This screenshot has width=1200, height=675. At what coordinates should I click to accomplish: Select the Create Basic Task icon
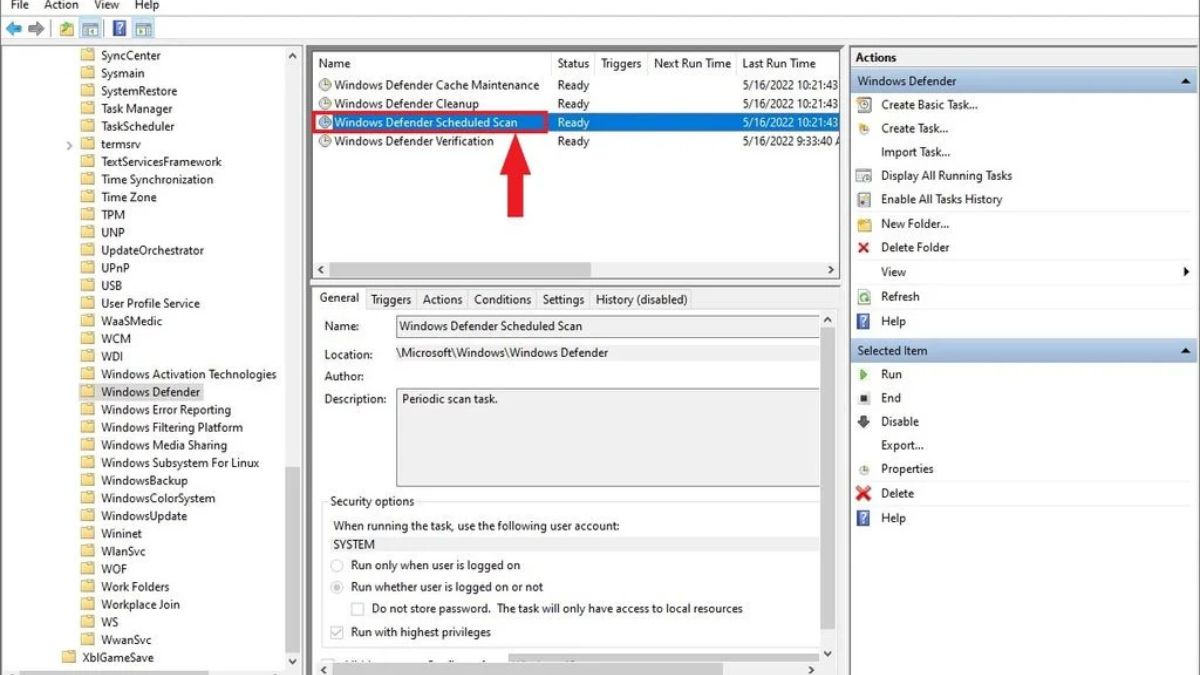863,104
